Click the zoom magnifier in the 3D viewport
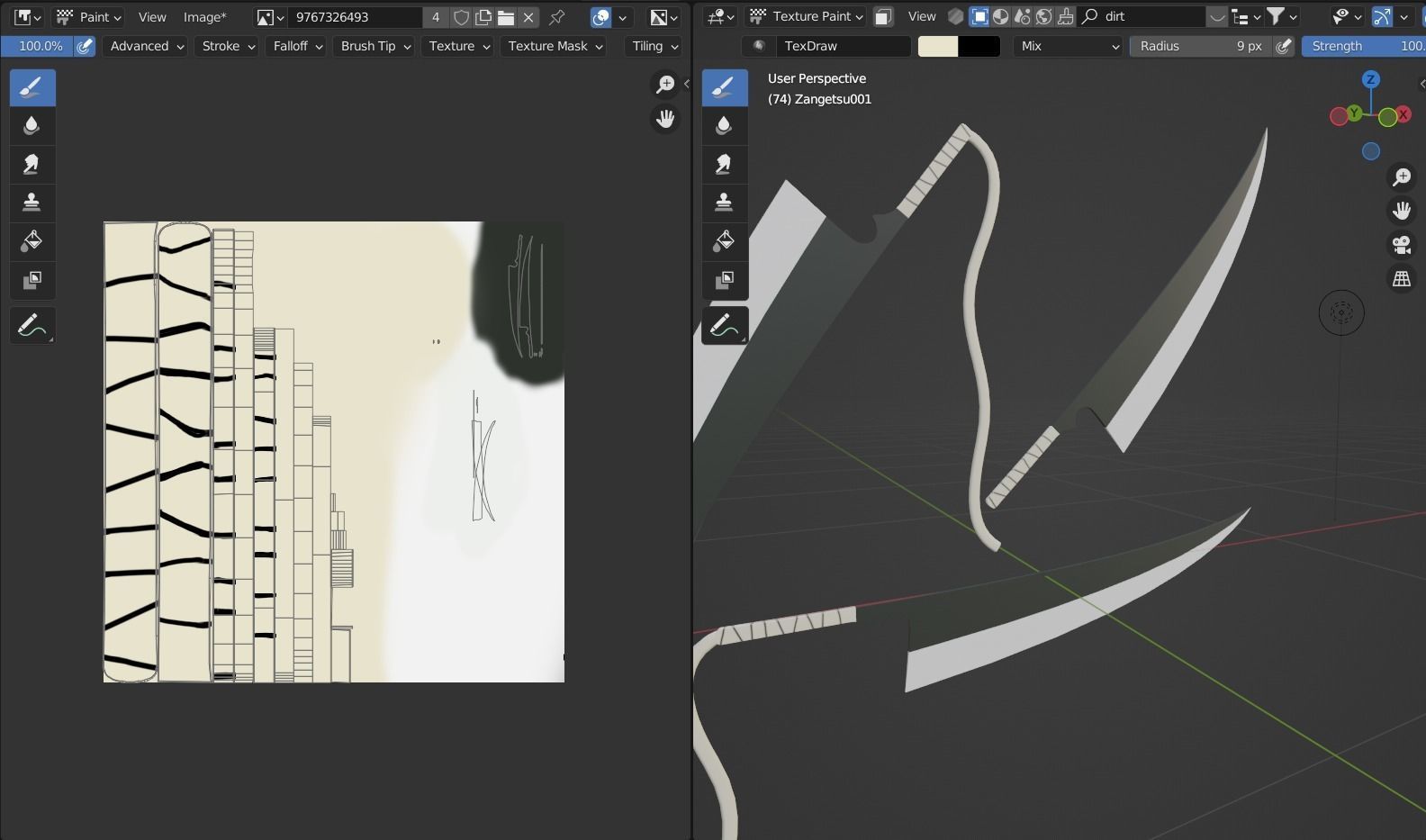 point(1402,177)
